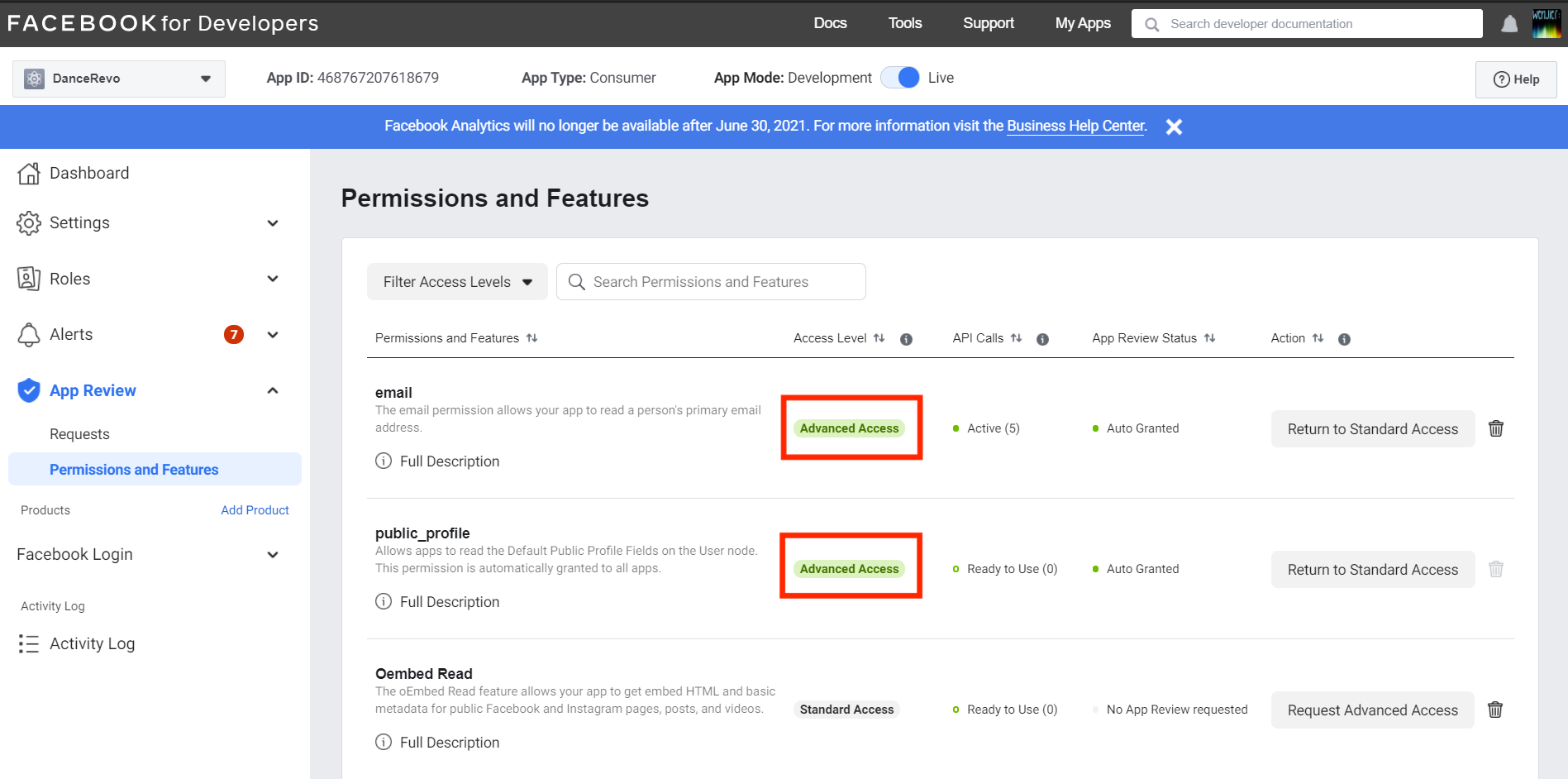Open the user profile avatar
The image size is (1568, 779).
point(1547,23)
